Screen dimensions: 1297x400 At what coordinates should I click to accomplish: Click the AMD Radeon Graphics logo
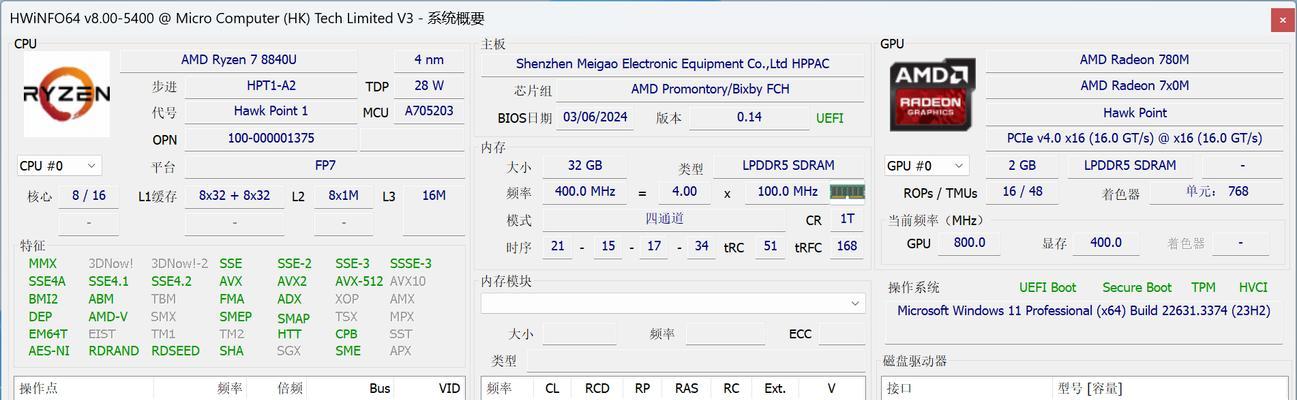pyautogui.click(x=933, y=95)
